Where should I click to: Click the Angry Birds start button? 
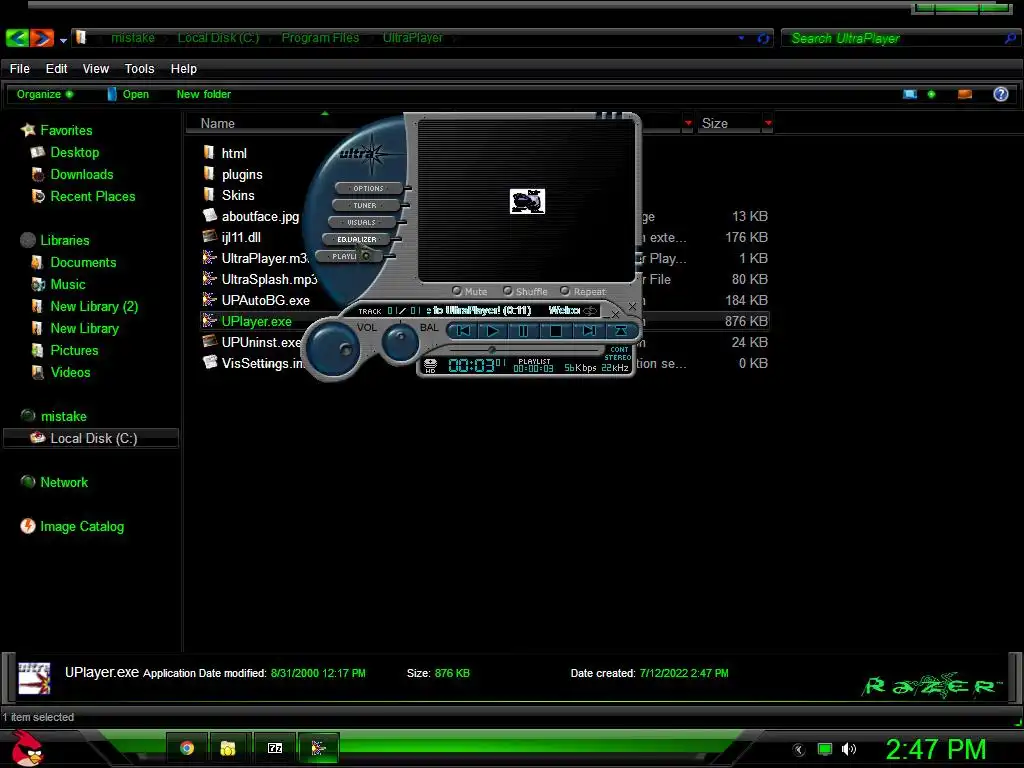click(27, 748)
